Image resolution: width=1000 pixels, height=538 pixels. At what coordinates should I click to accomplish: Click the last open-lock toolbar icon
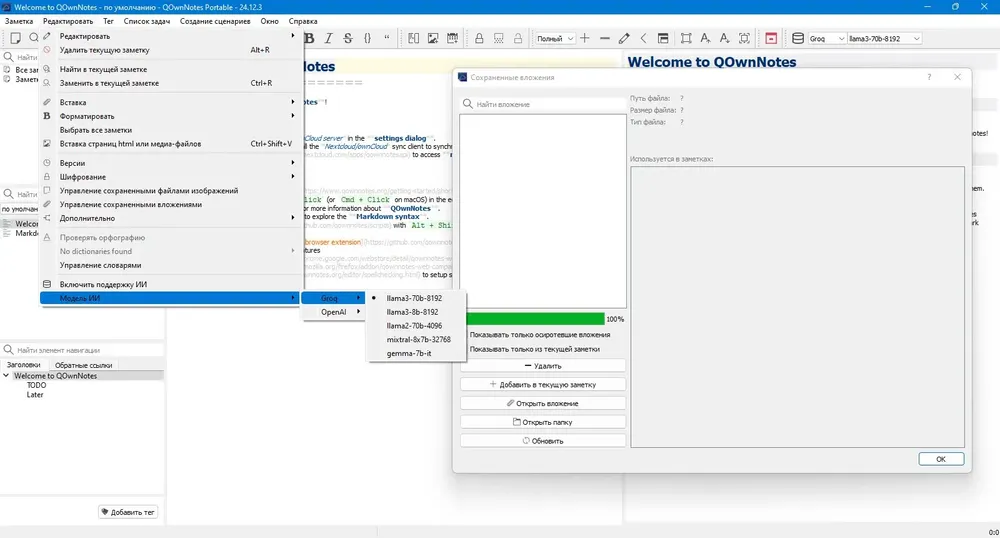pyautogui.click(x=518, y=38)
